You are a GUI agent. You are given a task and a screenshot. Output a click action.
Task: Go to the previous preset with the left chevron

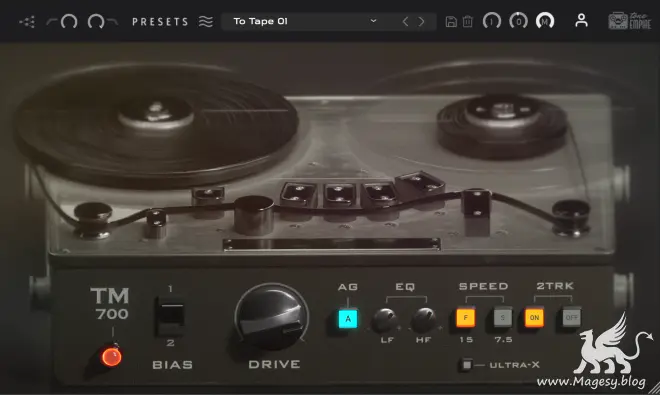(405, 21)
